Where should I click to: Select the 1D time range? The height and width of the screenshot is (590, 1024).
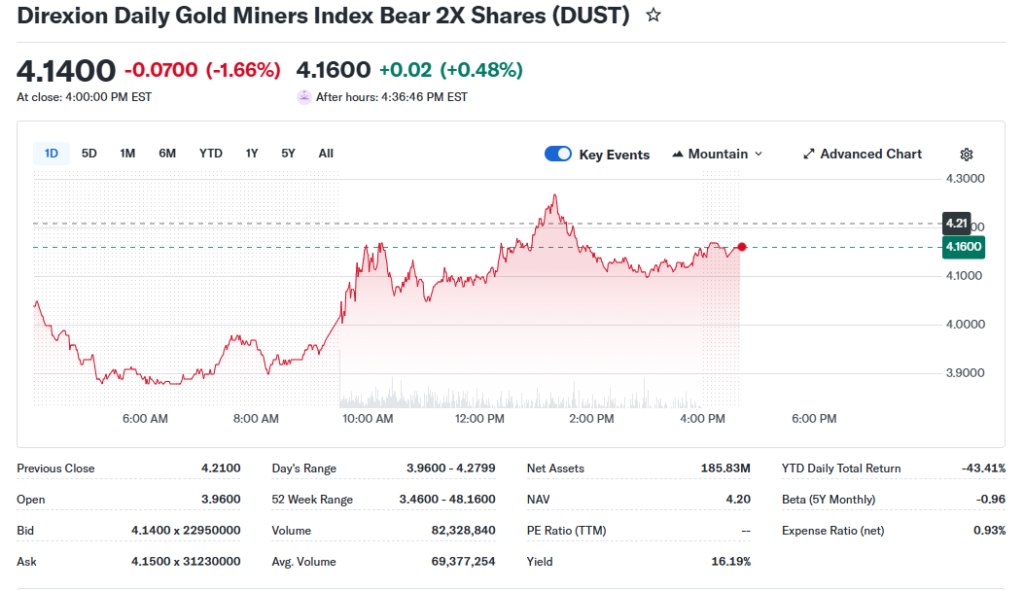click(51, 153)
